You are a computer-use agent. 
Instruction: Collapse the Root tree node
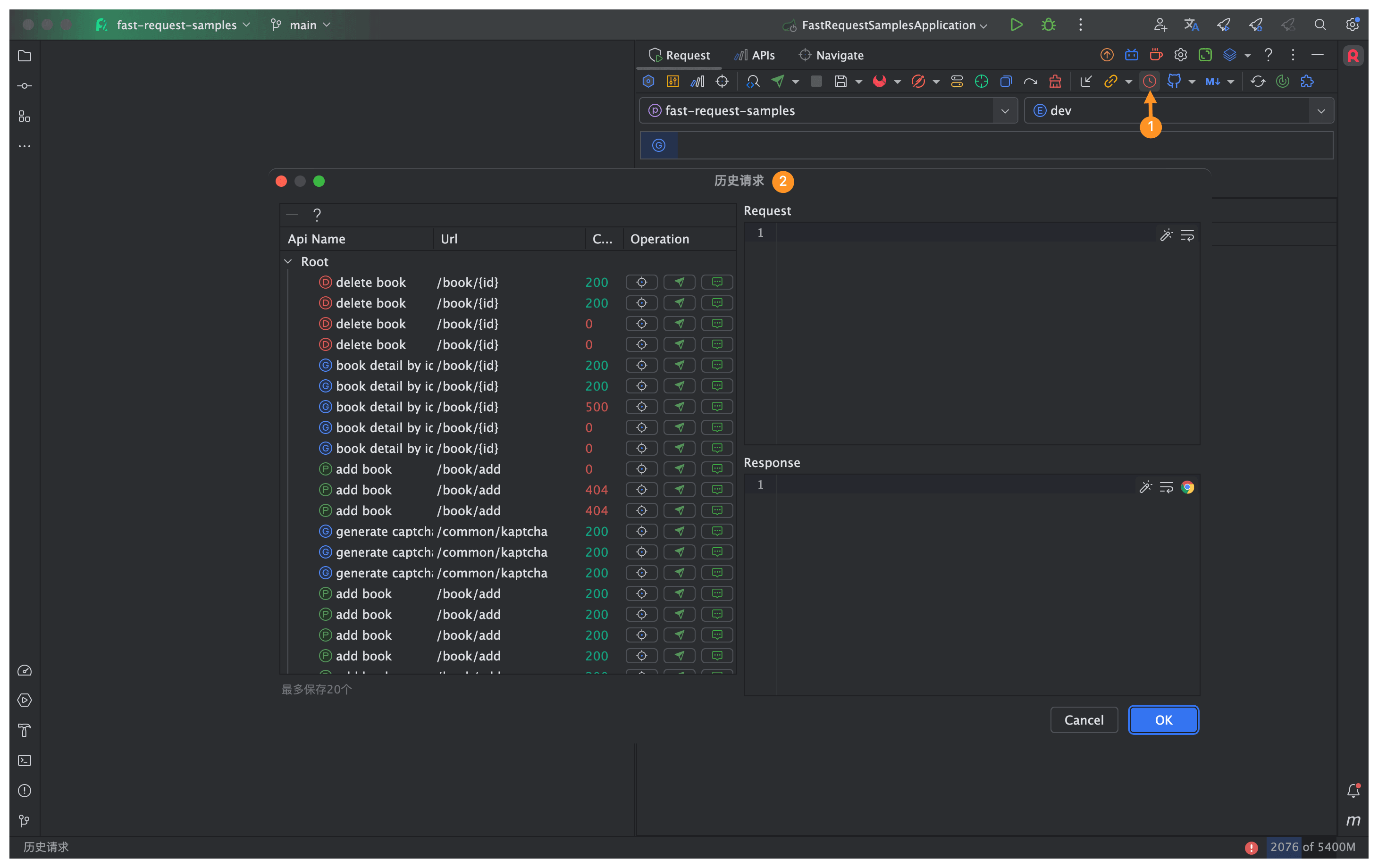point(288,261)
